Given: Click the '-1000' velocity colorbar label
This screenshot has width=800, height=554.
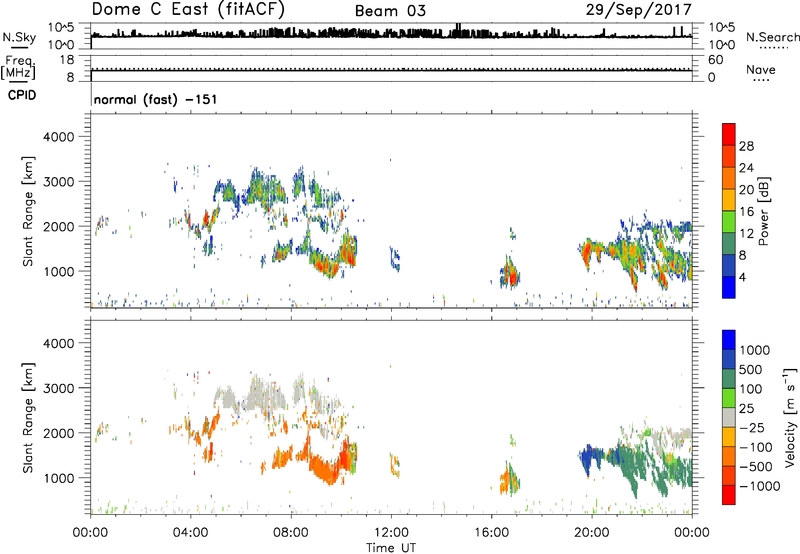Looking at the screenshot, I should tap(759, 486).
